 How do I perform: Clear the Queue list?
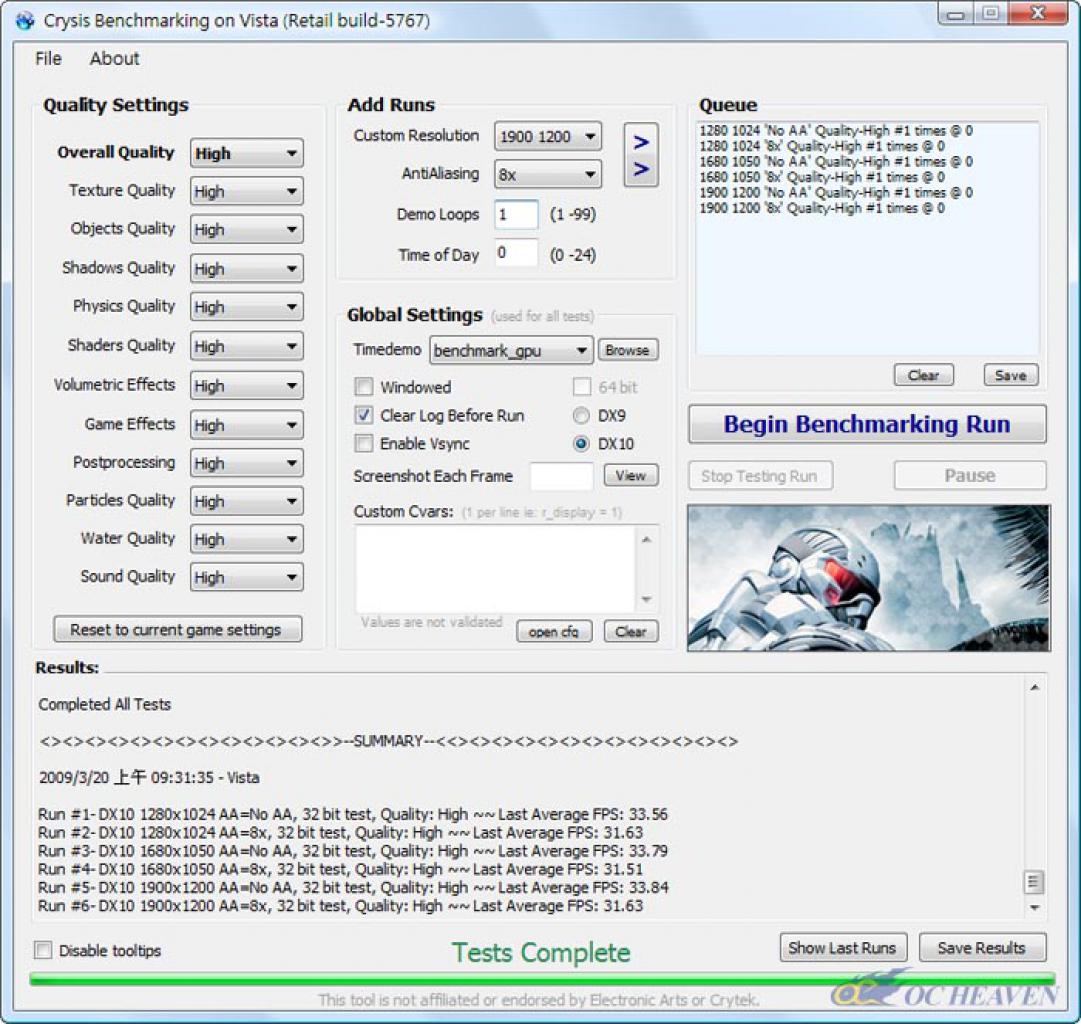924,375
